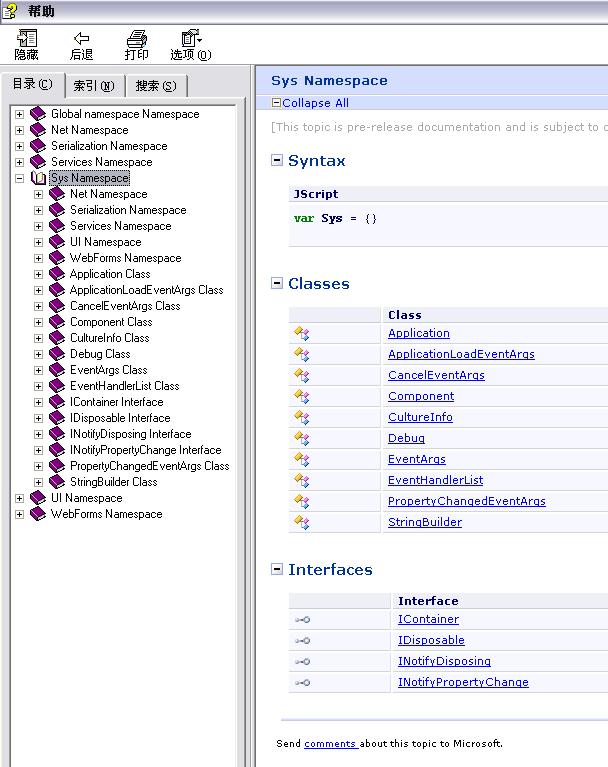Select the root Serialization Namespace tree item
Screen dimensions: 608x767
click(x=109, y=146)
